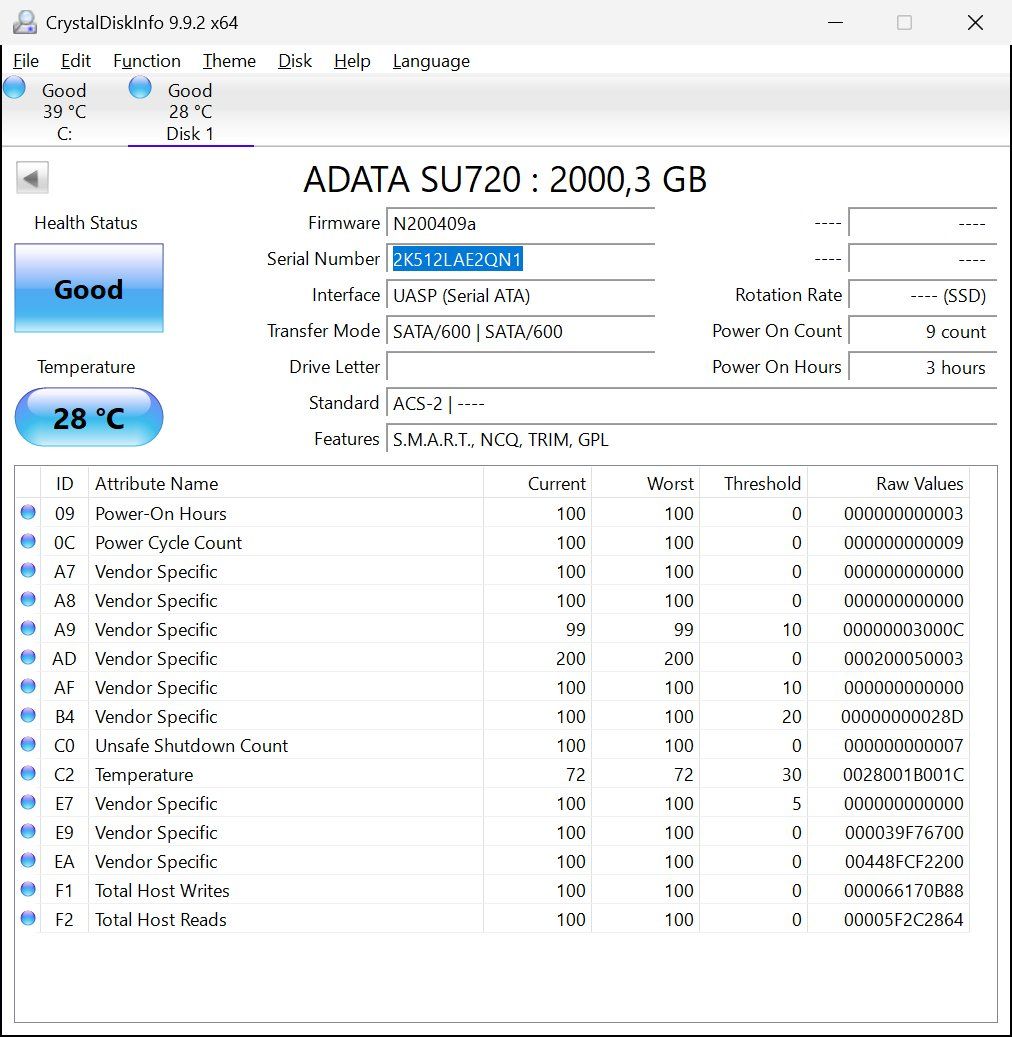
Task: Open the Edit menu
Action: click(75, 61)
